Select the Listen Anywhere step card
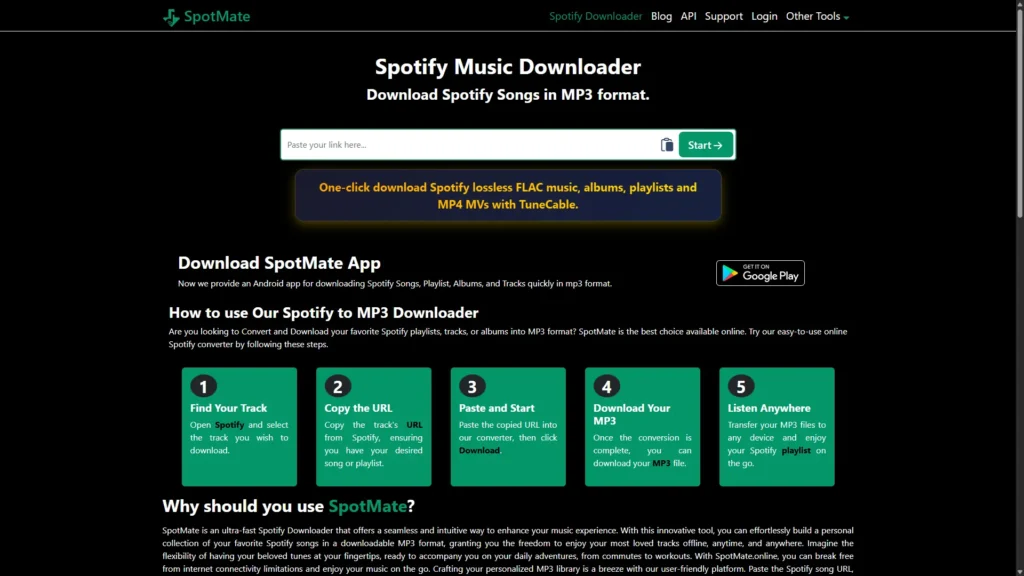1024x576 pixels. point(776,426)
